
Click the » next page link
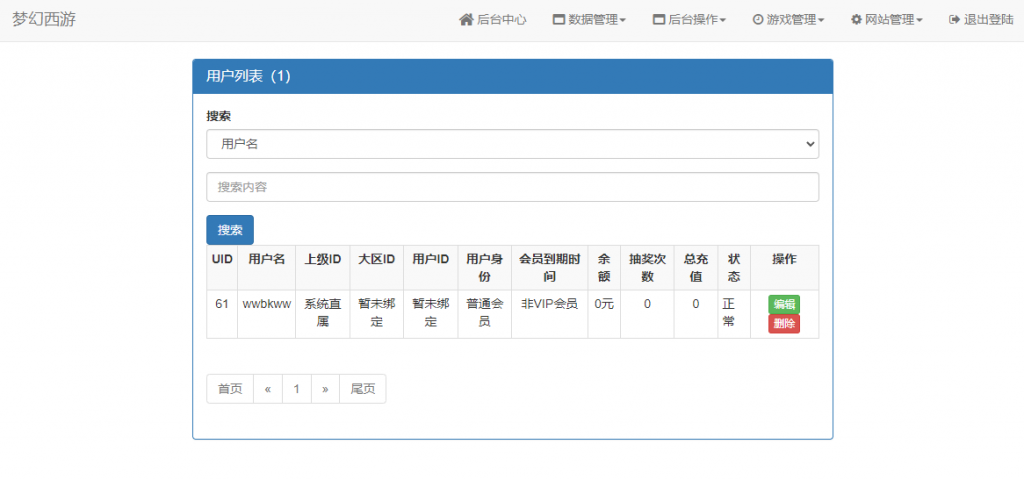coord(325,389)
